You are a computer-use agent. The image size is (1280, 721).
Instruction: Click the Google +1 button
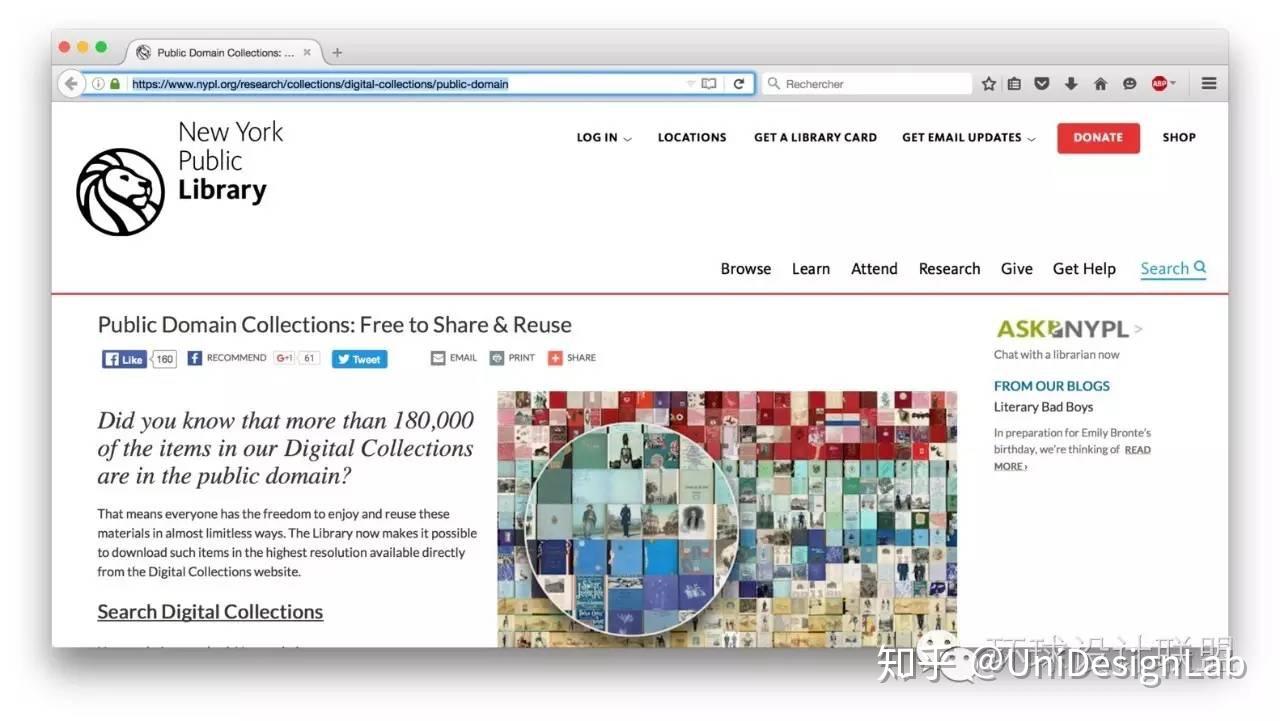click(x=285, y=358)
